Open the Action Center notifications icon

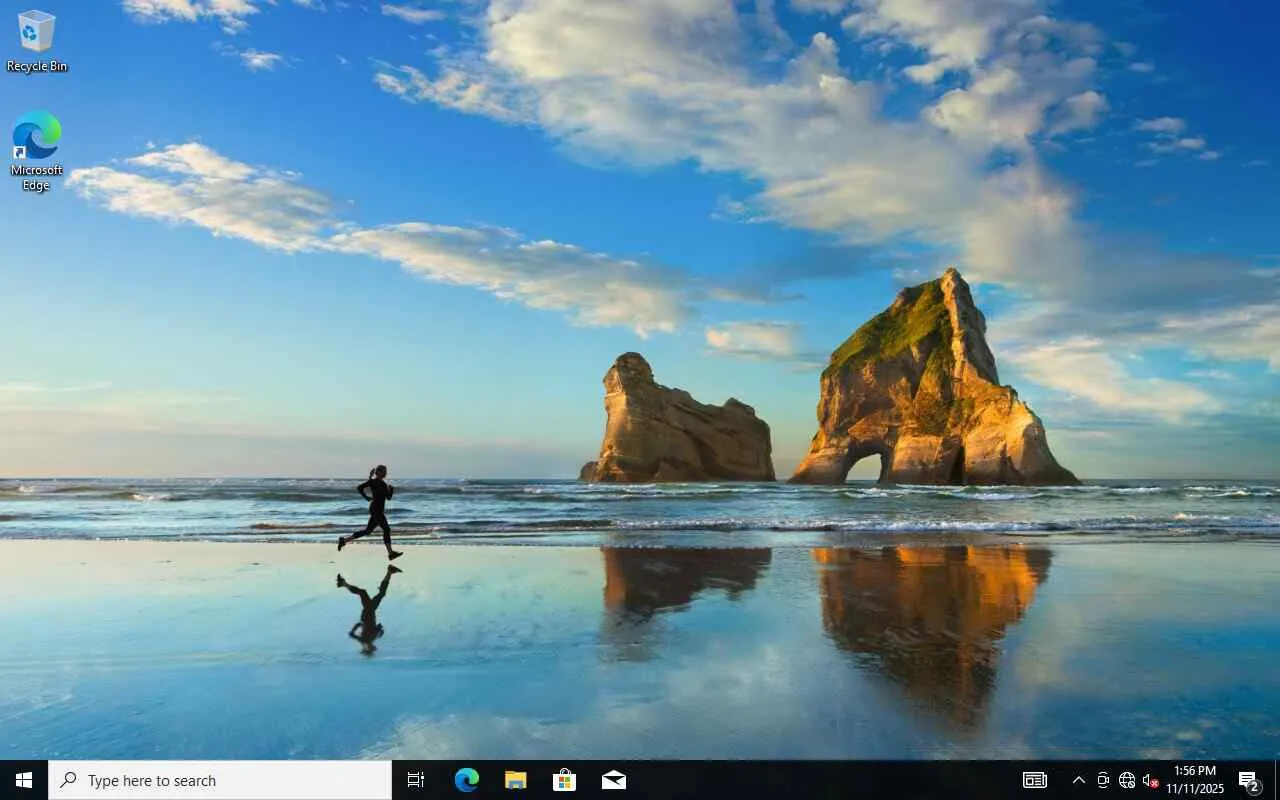click(1249, 780)
